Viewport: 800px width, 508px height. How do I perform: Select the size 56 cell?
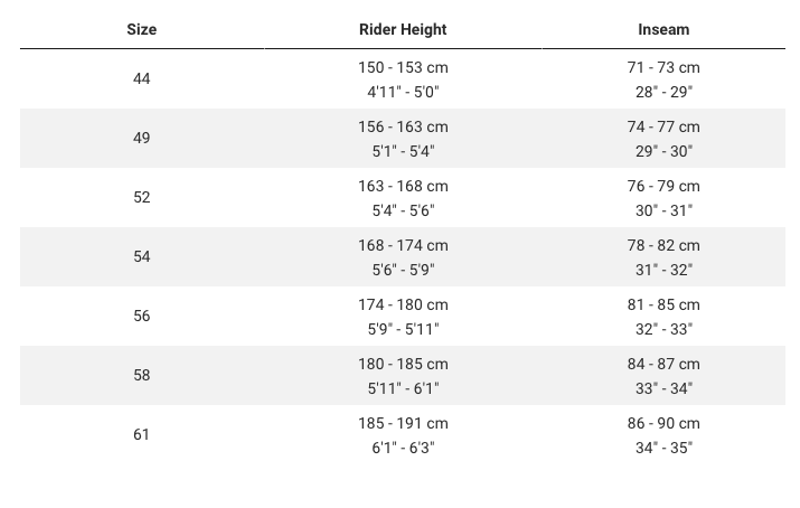[x=142, y=316]
